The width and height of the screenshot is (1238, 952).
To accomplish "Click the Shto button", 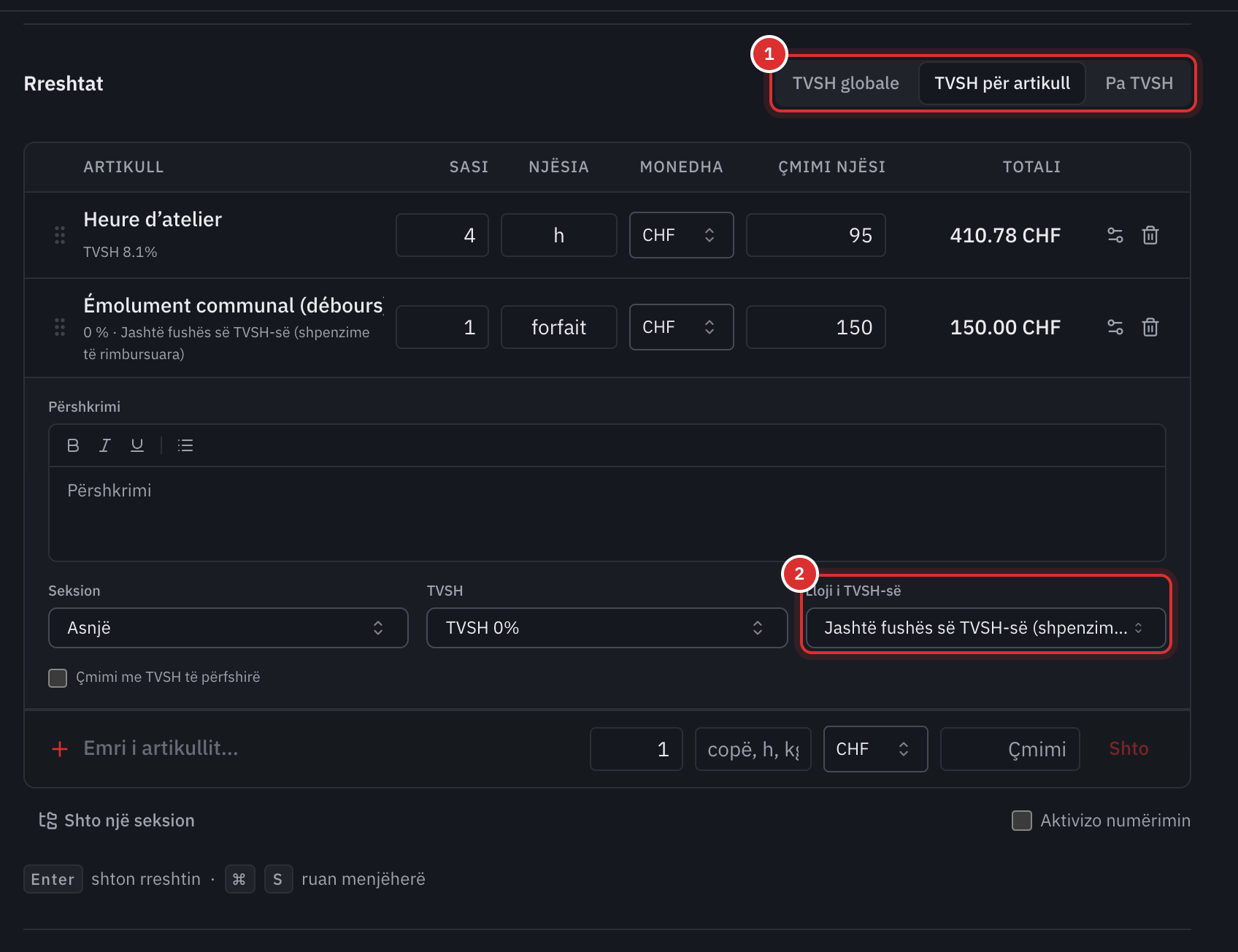I will pyautogui.click(x=1129, y=749).
